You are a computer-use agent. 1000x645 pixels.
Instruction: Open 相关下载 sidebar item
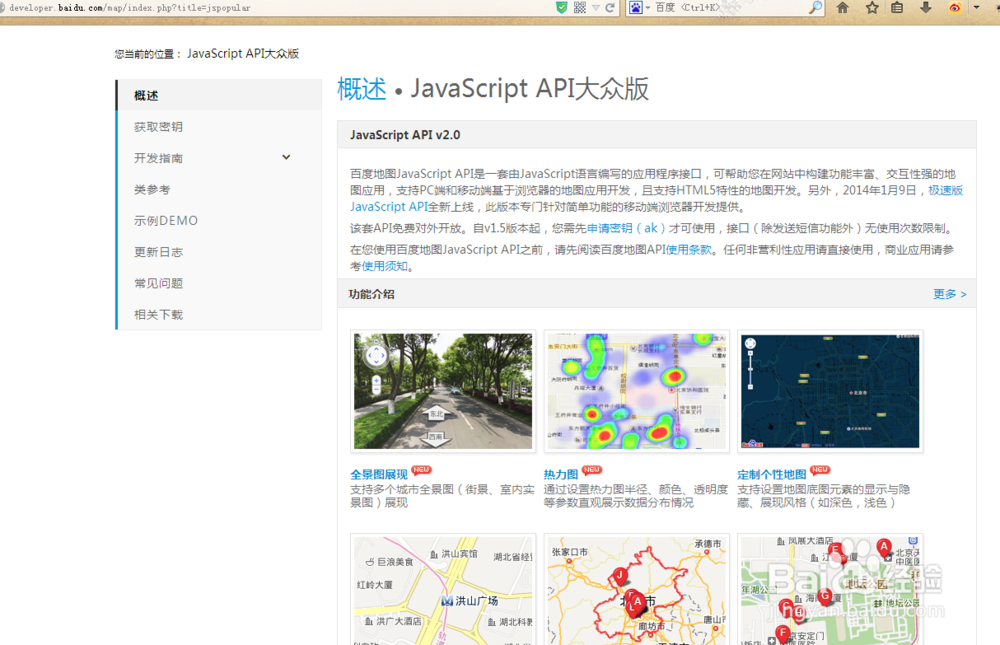tap(219, 314)
